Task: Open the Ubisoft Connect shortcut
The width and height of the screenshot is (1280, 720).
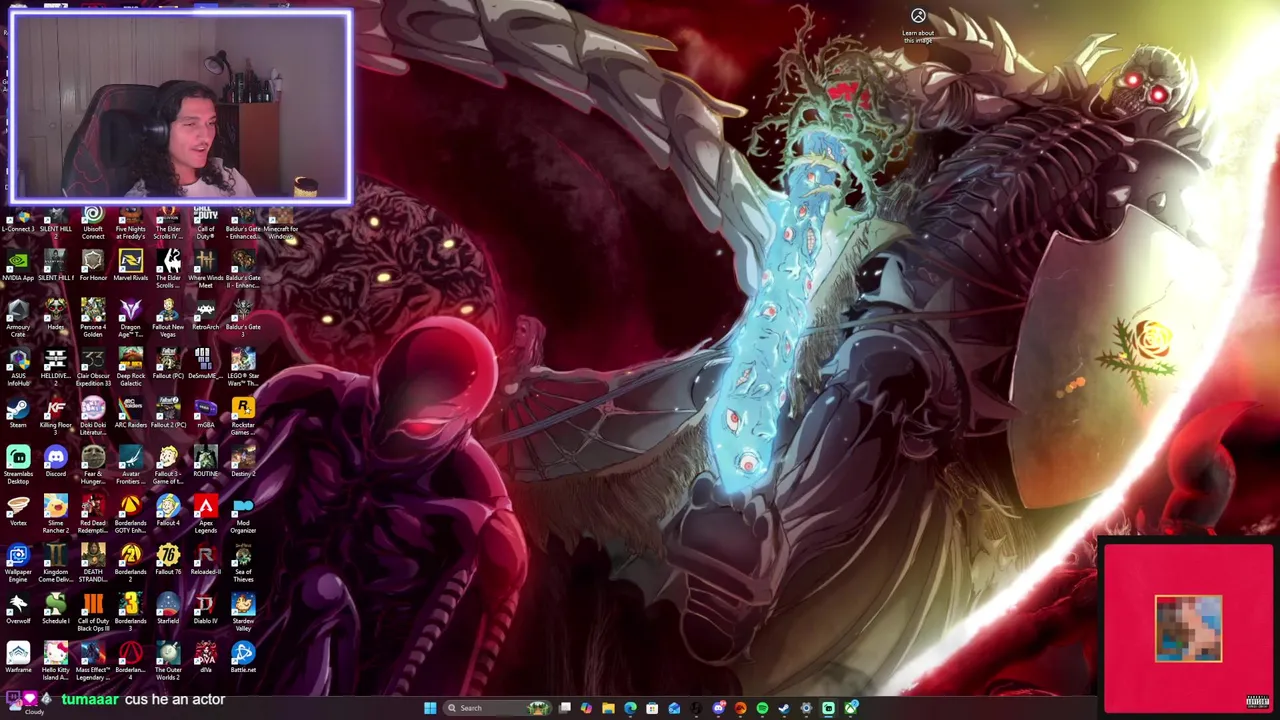Action: point(93,221)
